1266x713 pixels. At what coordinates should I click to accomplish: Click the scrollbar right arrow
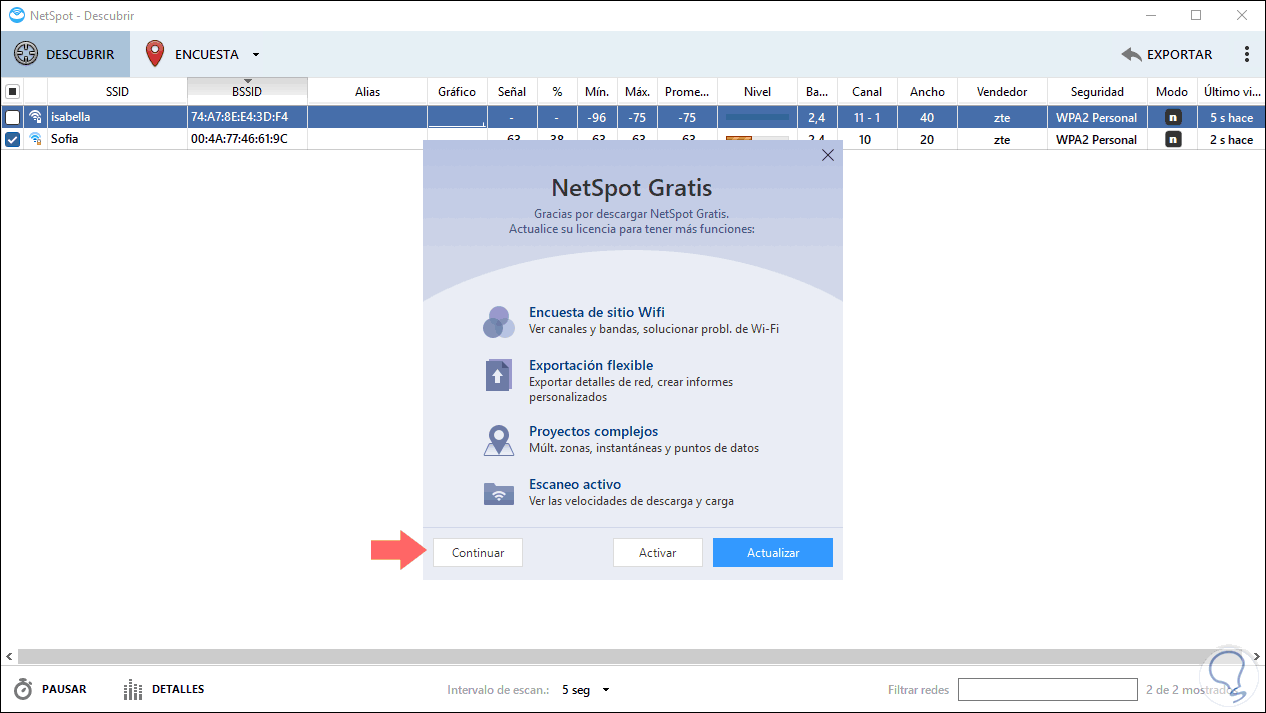pyautogui.click(x=1257, y=657)
